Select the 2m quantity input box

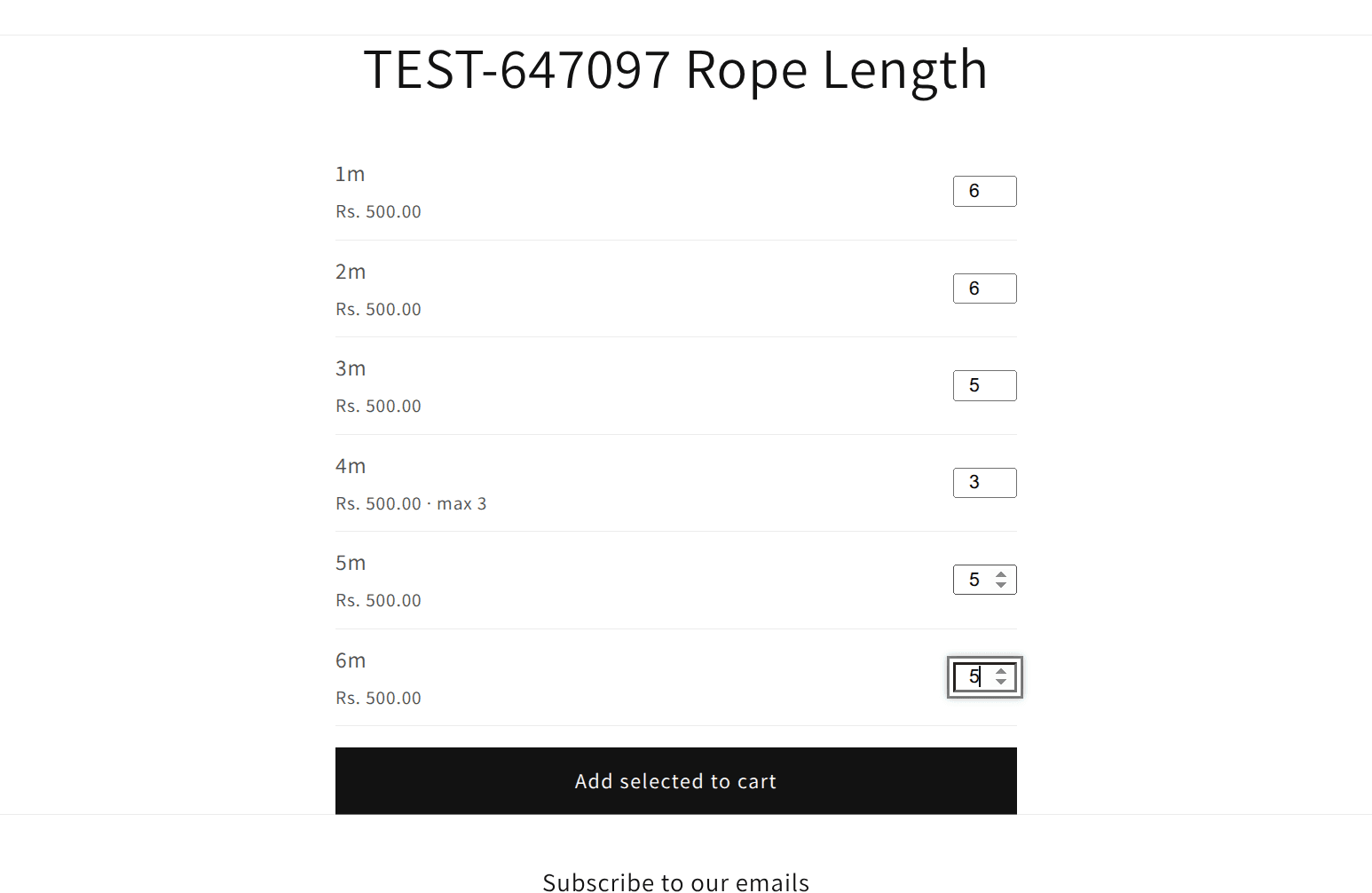coord(985,288)
